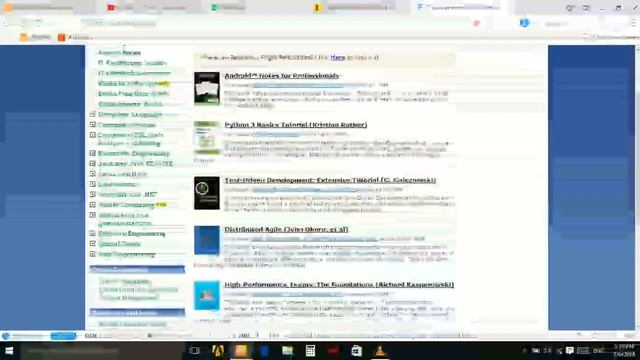Image resolution: width=640 pixels, height=360 pixels.
Task: Click the Python 3 Basics book cover thumbnail
Action: 207,138
